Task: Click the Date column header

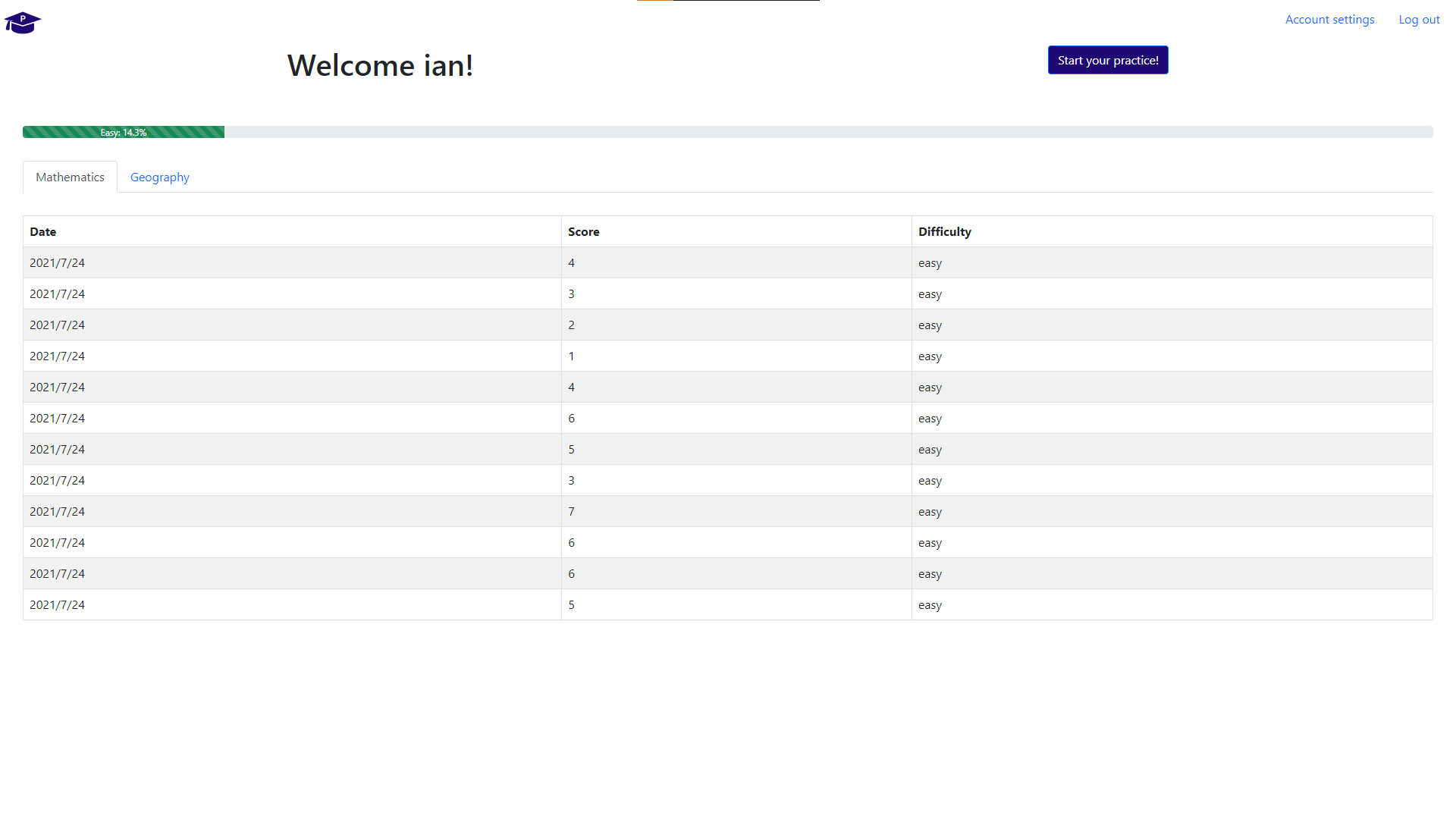Action: (x=43, y=232)
